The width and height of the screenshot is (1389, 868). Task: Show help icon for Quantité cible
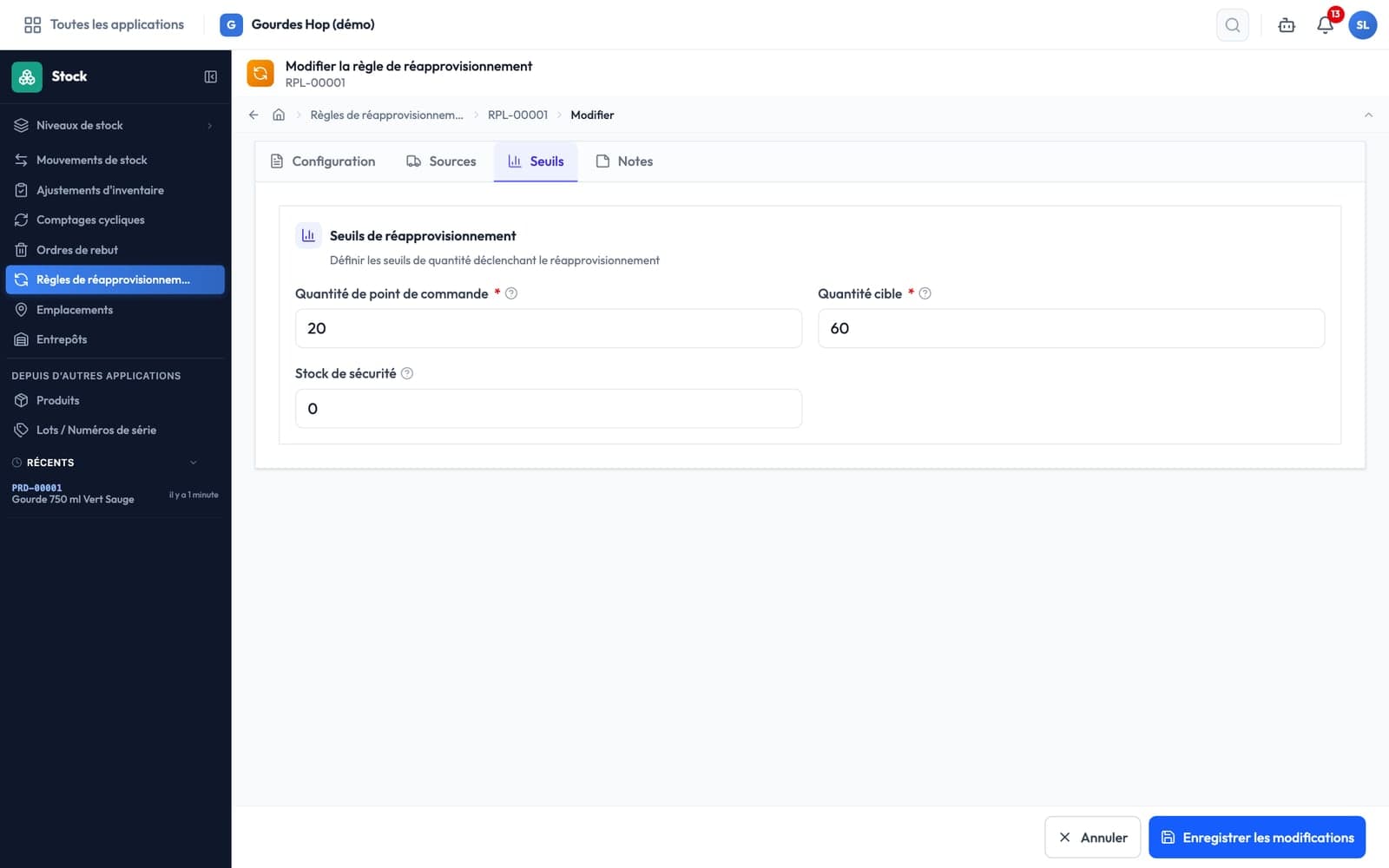tap(925, 293)
